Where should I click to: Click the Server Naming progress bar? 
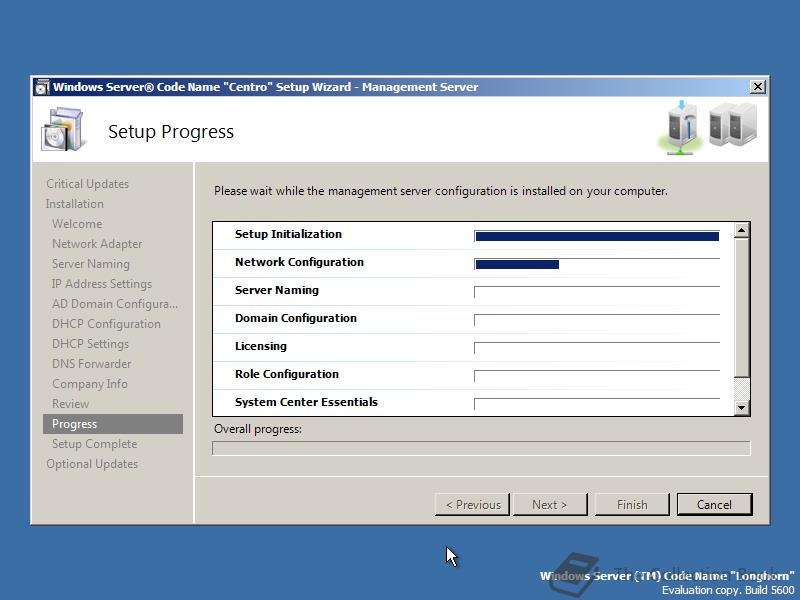click(x=597, y=292)
